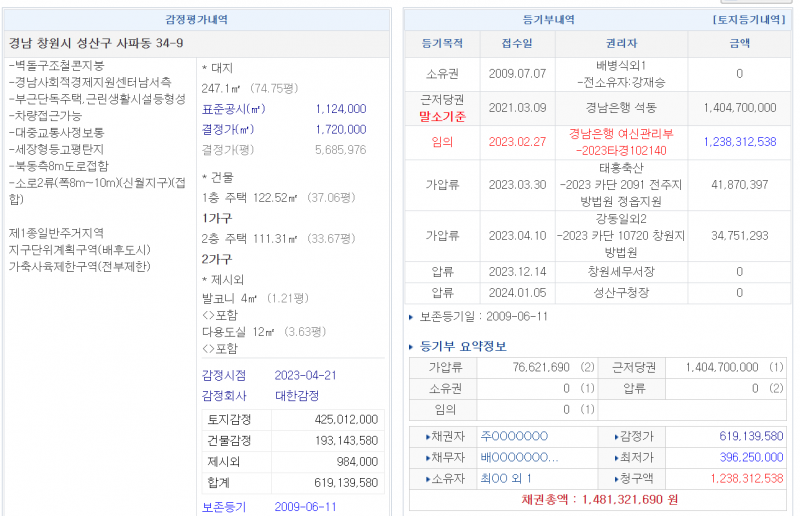Click the blue 결정가 value 1,720,000

340,130
